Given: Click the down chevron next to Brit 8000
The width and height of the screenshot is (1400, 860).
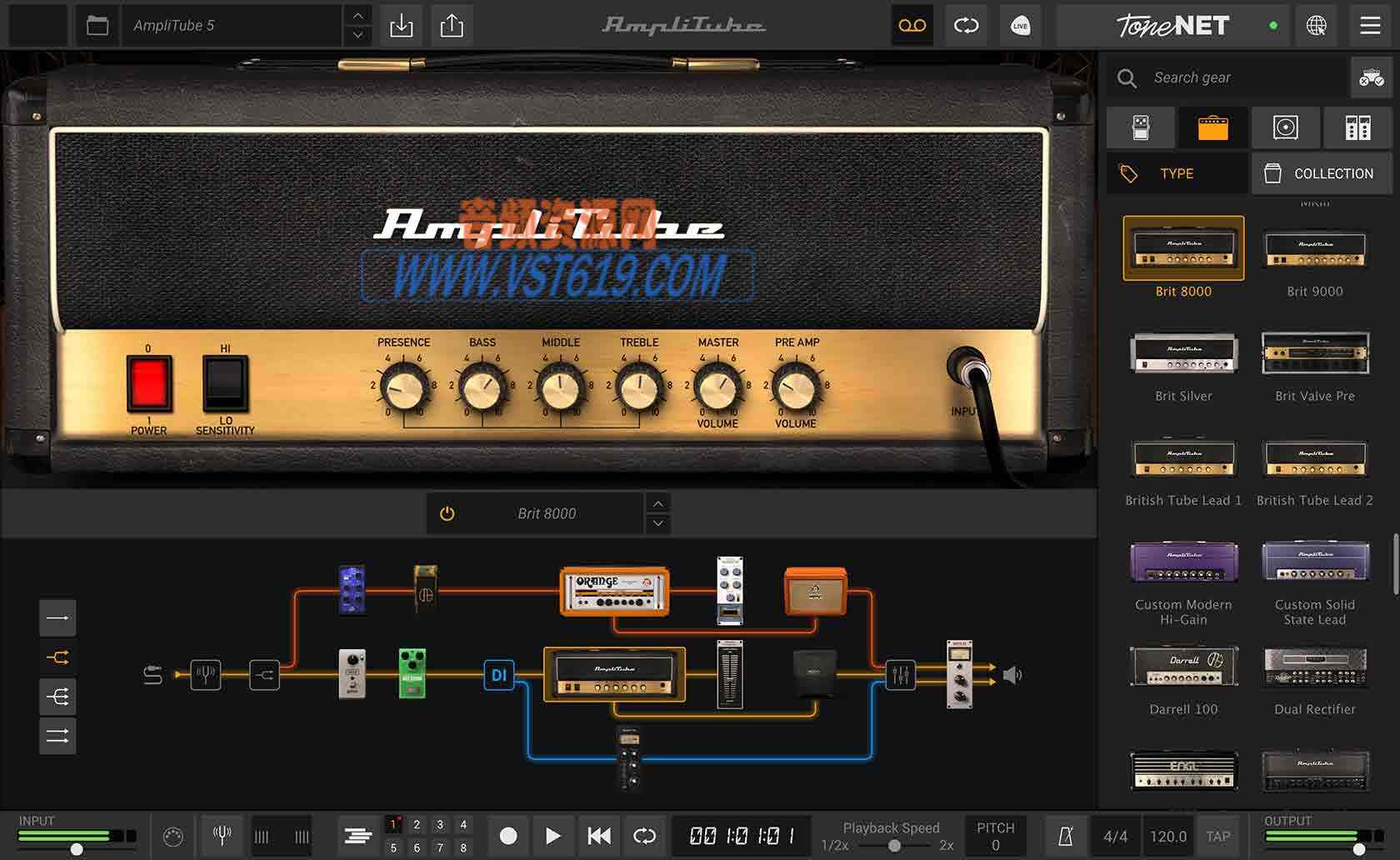Looking at the screenshot, I should point(657,524).
